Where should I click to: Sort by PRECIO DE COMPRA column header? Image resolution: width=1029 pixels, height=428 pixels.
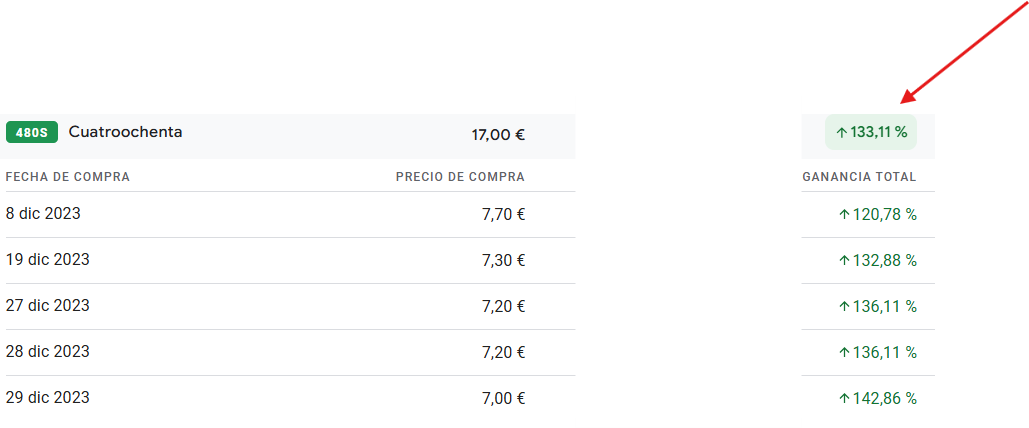coord(460,177)
